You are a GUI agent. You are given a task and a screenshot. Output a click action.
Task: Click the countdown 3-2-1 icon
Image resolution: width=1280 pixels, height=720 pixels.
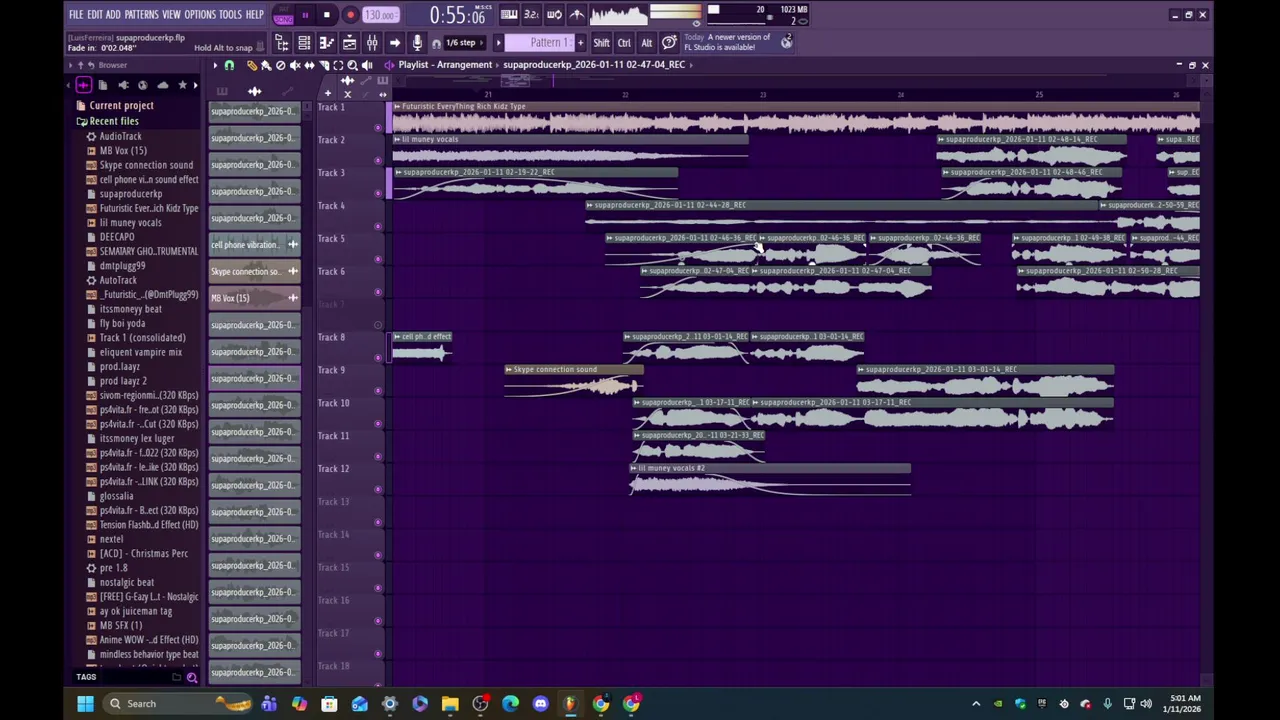pyautogui.click(x=531, y=15)
